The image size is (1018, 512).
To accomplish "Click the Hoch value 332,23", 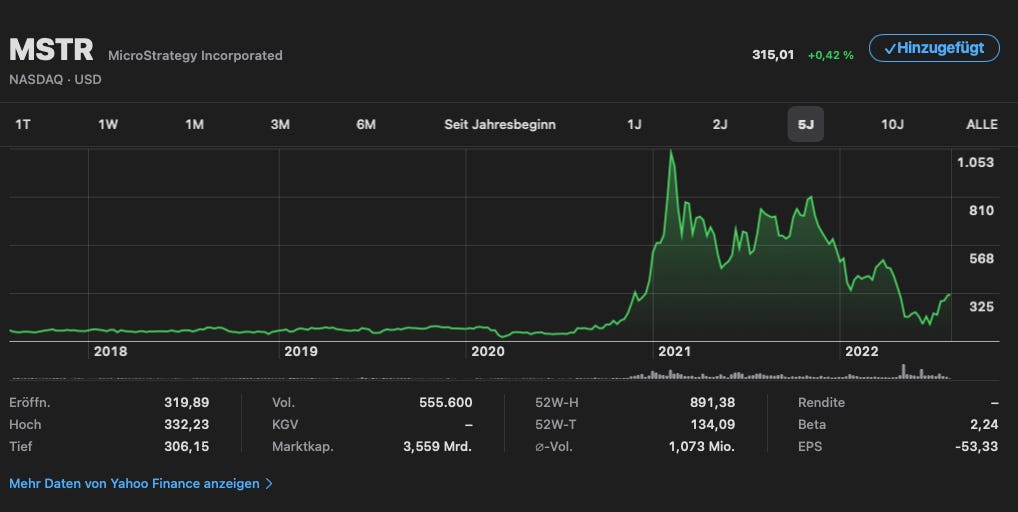I will tap(186, 424).
